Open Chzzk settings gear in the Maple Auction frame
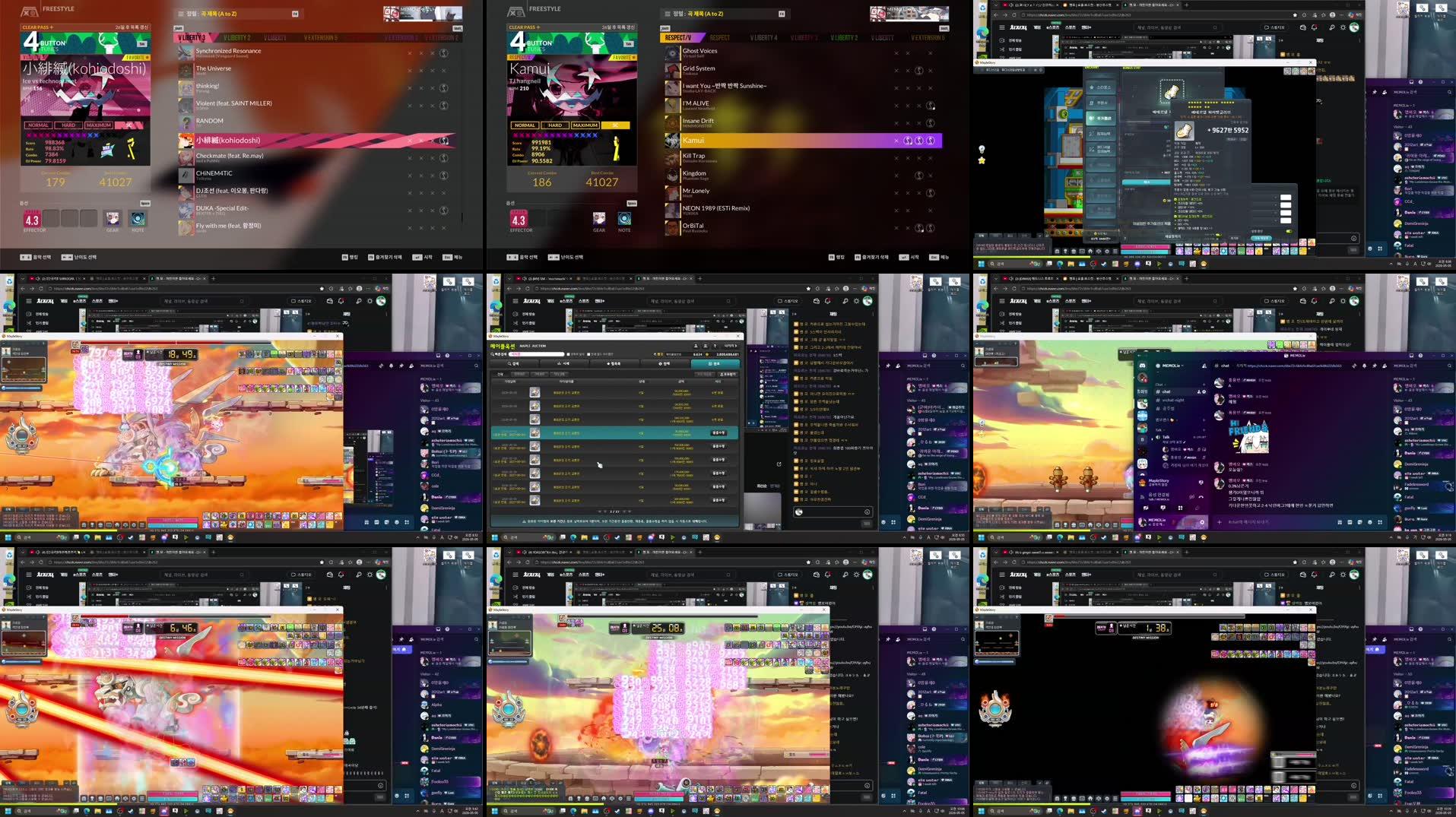Image resolution: width=1456 pixels, height=817 pixels. tap(856, 300)
